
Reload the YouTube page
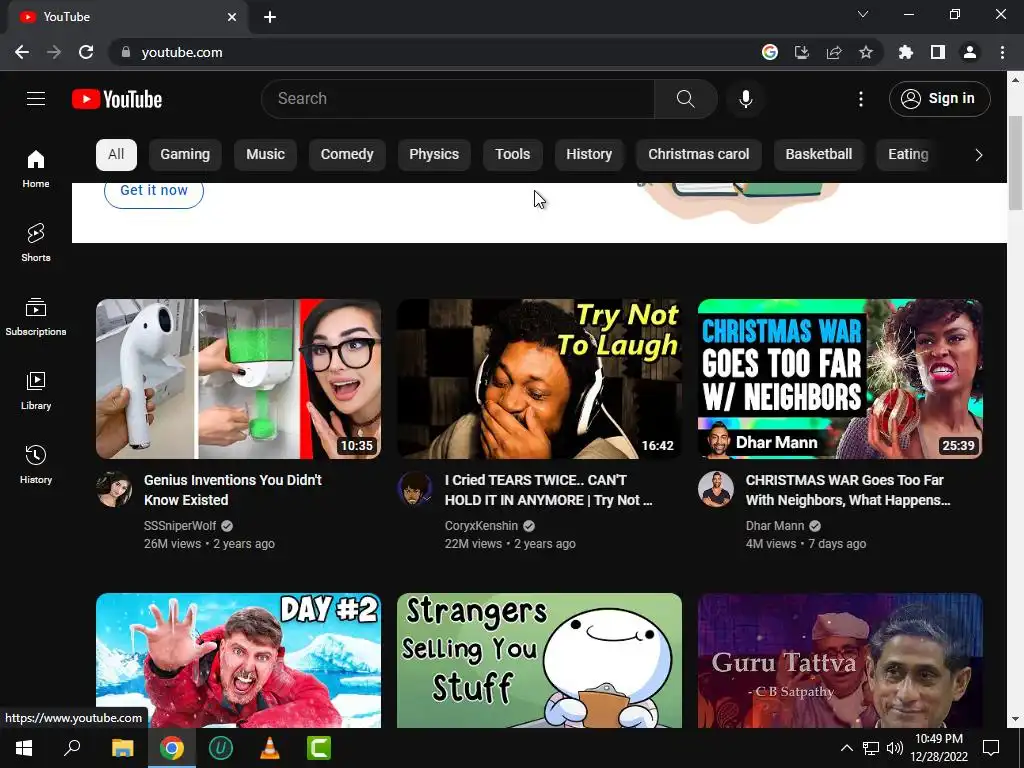[x=86, y=52]
